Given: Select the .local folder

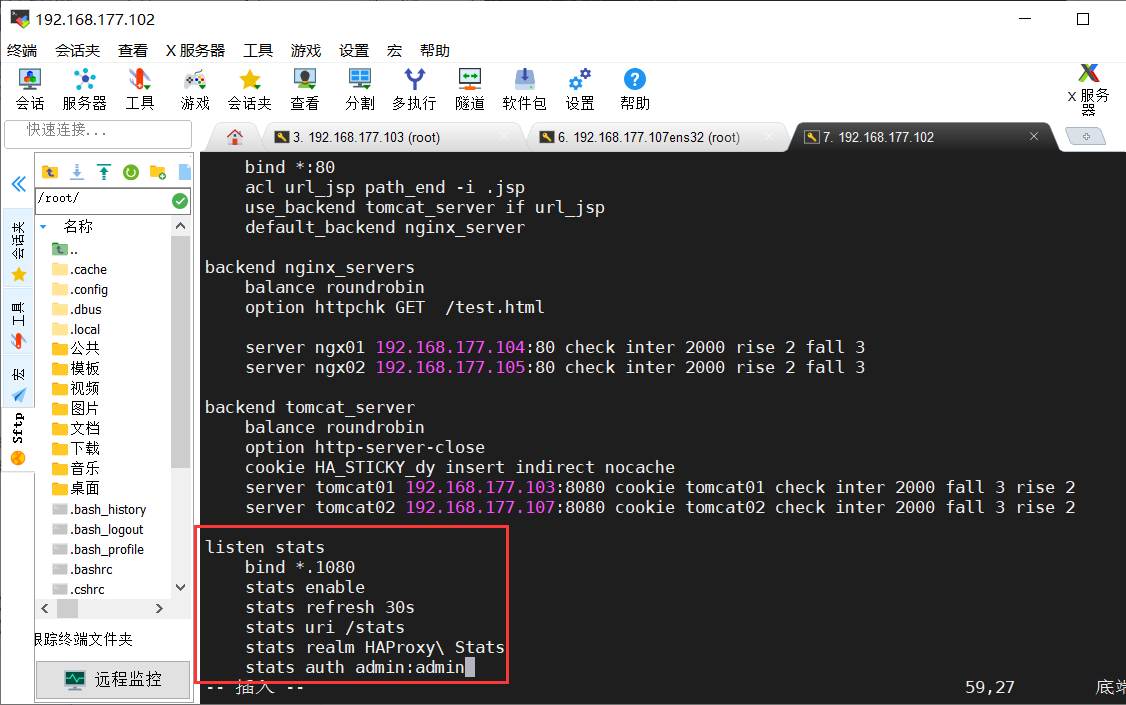Looking at the screenshot, I should (76, 330).
